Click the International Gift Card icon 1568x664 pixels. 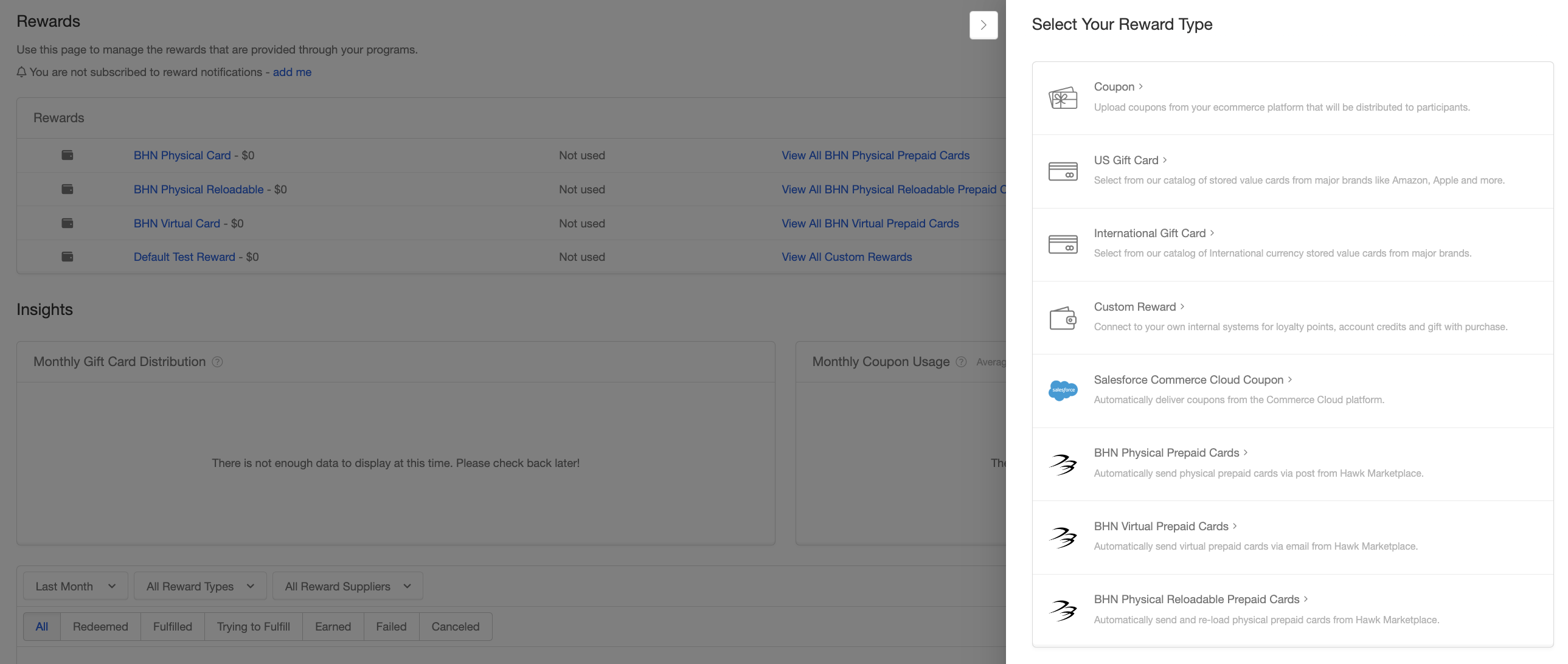[x=1063, y=244]
